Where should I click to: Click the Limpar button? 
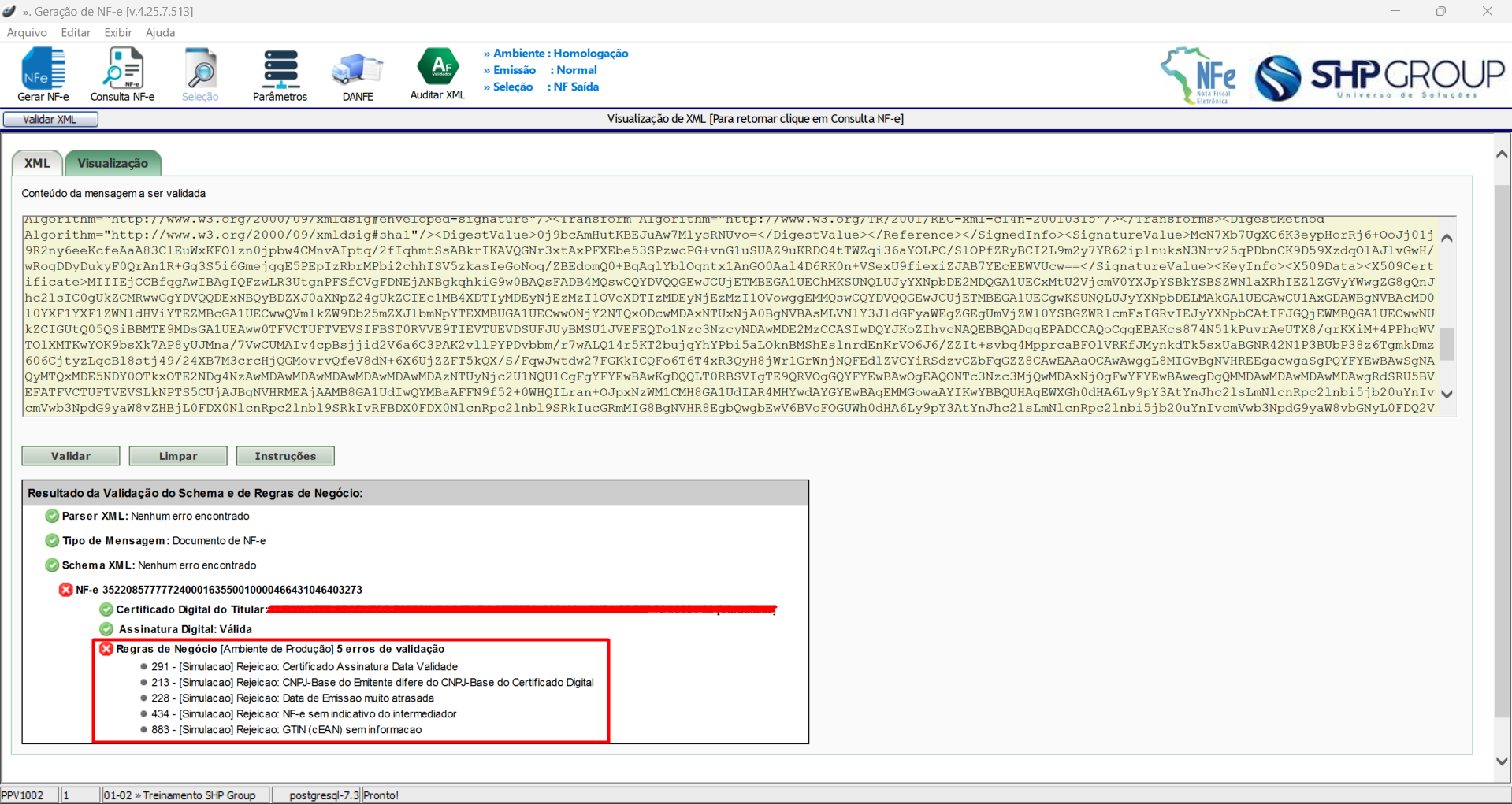pyautogui.click(x=178, y=456)
